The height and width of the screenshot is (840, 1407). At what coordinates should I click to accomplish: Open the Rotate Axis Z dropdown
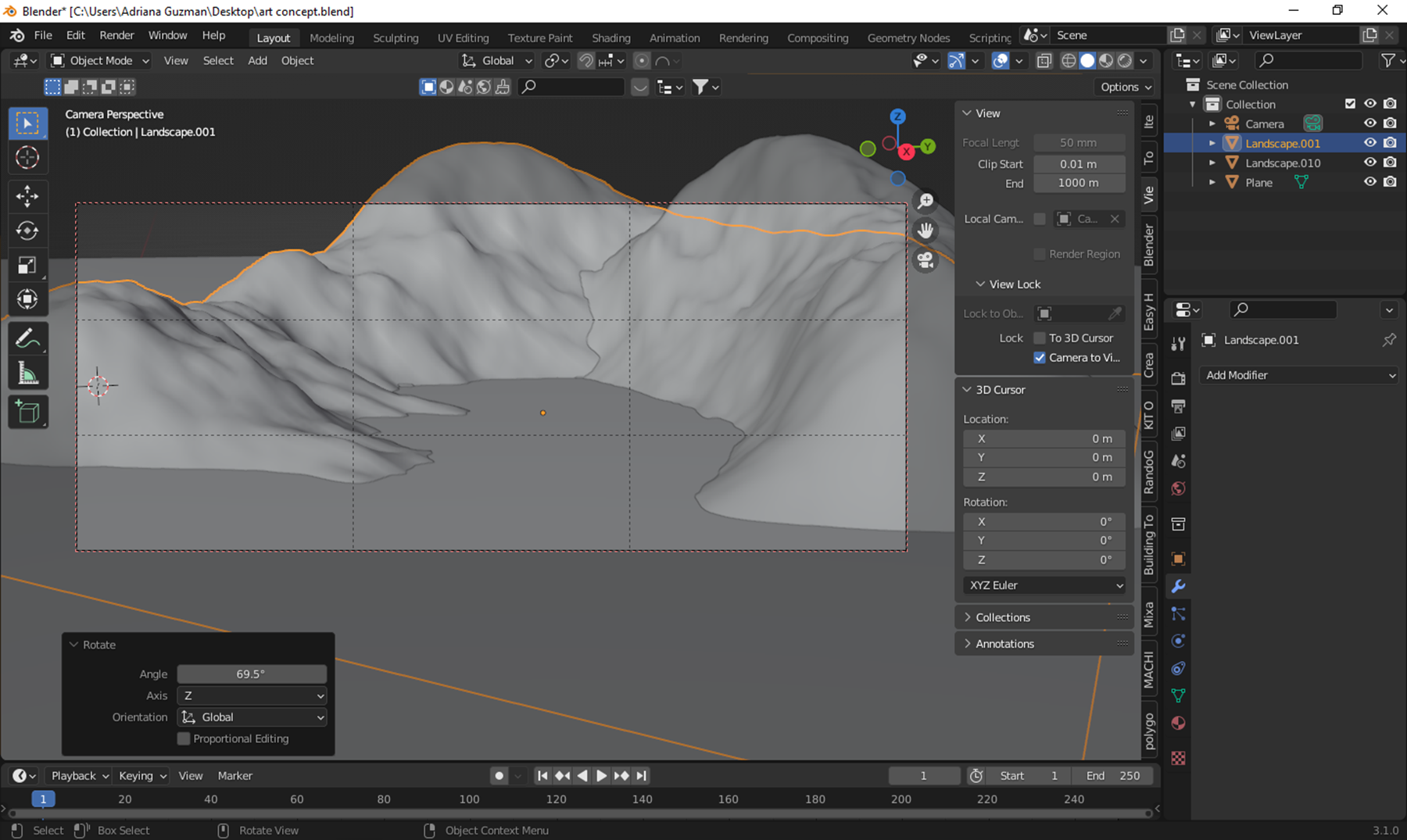coord(252,695)
